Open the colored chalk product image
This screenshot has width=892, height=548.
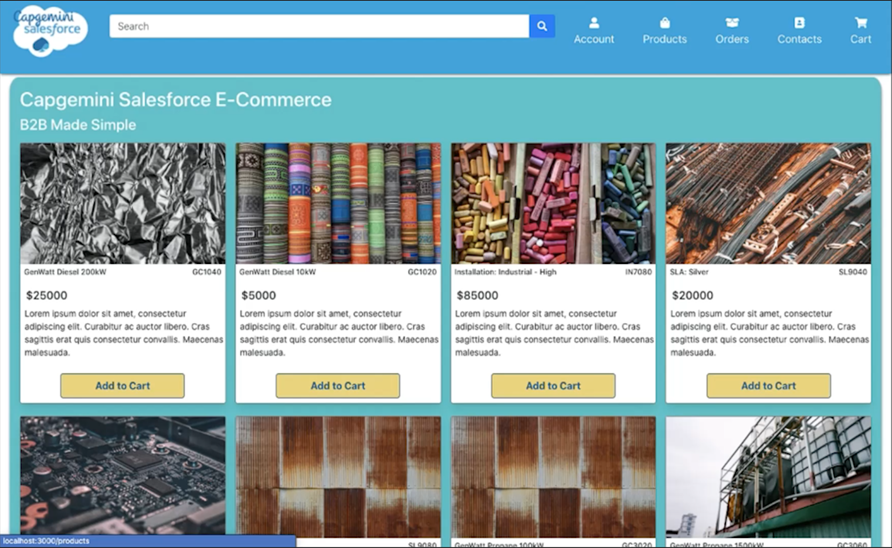(x=554, y=204)
